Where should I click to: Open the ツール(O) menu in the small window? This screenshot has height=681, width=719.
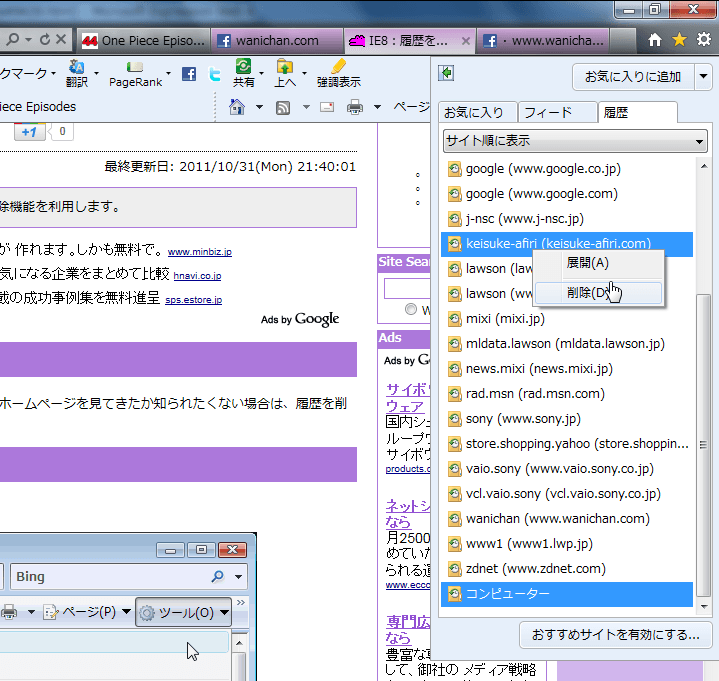[183, 612]
